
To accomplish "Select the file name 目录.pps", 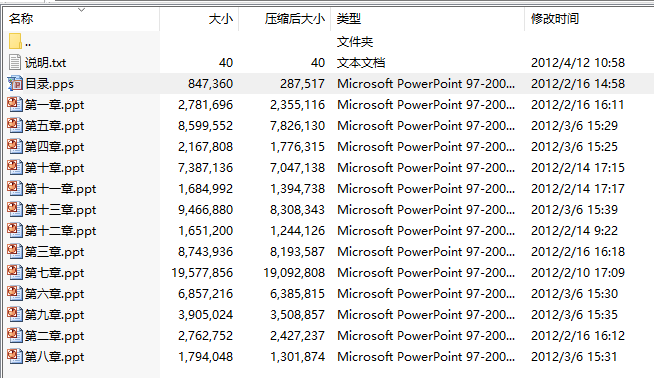I will click(49, 84).
